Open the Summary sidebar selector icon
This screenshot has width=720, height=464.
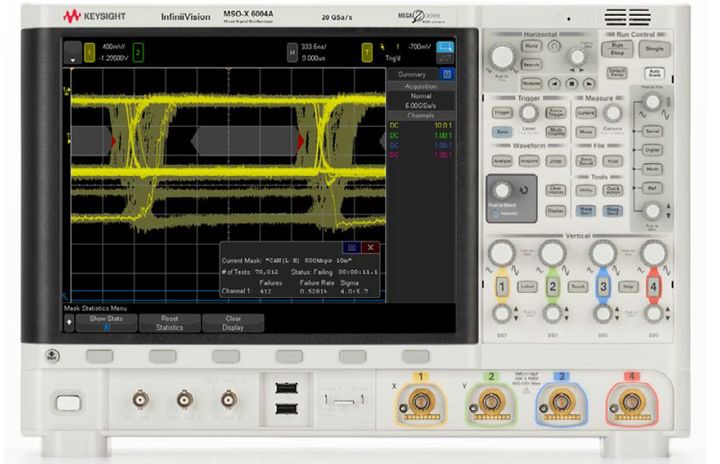[x=447, y=74]
